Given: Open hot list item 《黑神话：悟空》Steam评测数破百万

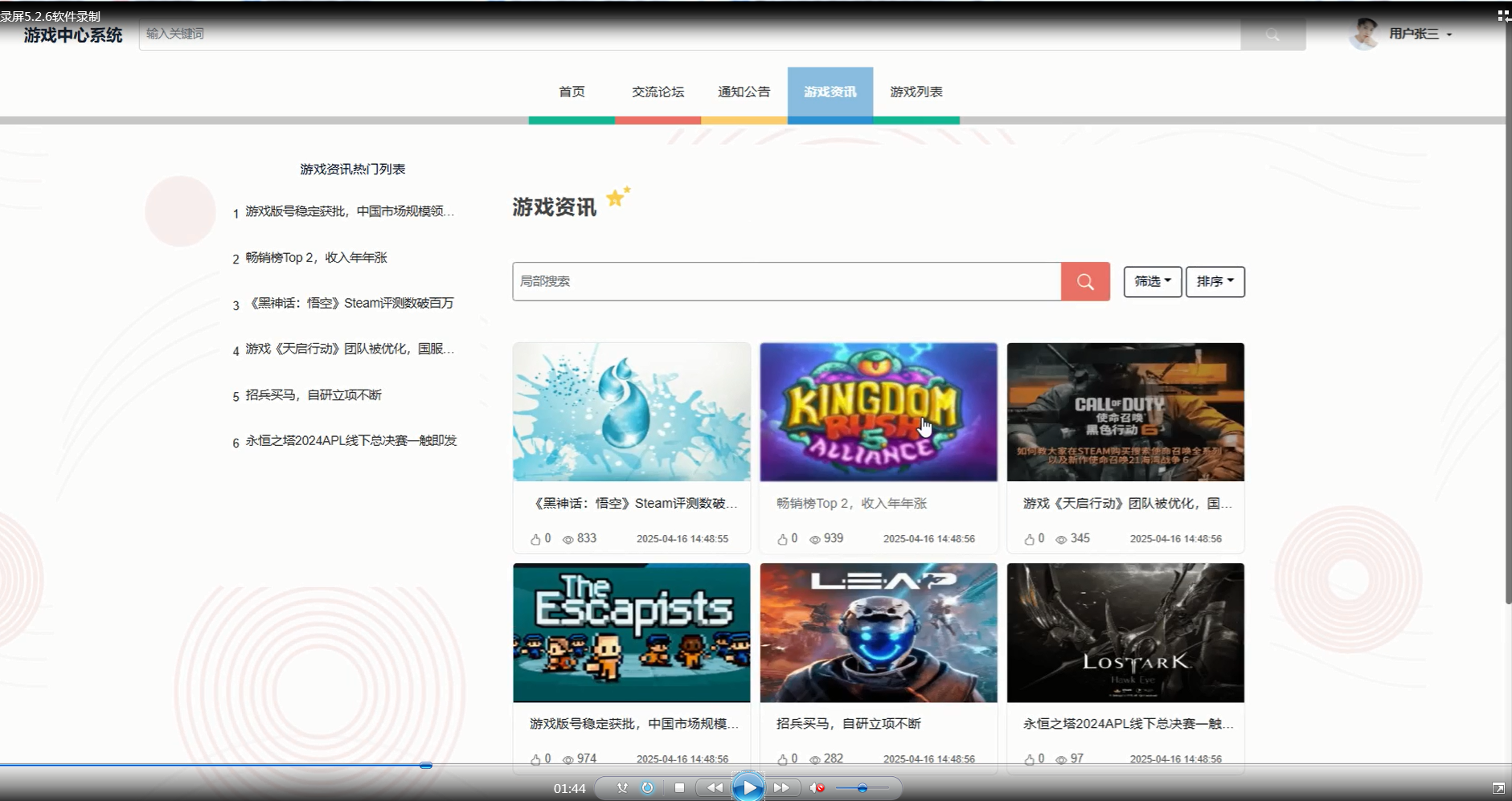Looking at the screenshot, I should pyautogui.click(x=350, y=303).
